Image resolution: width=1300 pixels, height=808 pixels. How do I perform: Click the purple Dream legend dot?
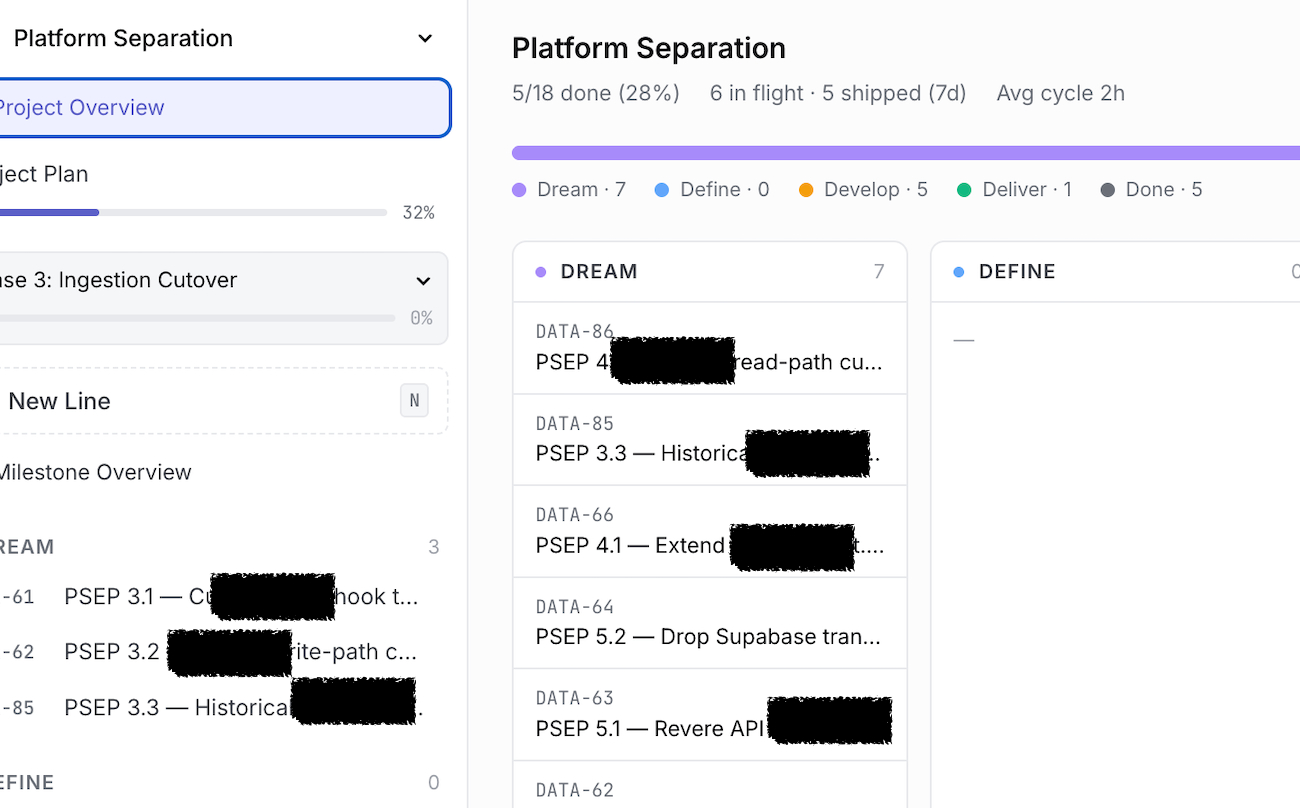pyautogui.click(x=519, y=190)
